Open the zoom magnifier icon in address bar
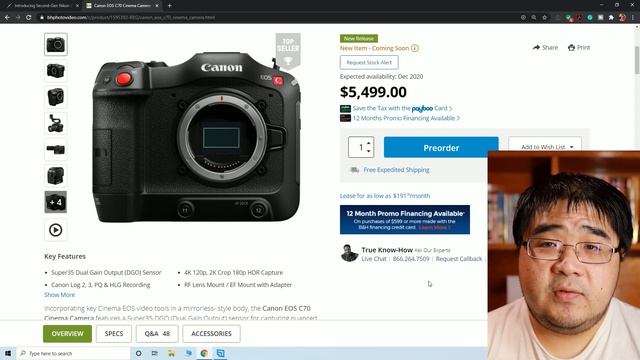 534,18
